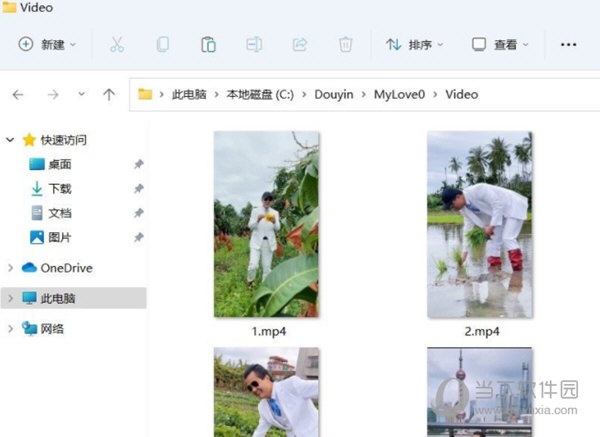This screenshot has height=437, width=600.
Task: Click the Cut scissors icon
Action: tap(117, 44)
